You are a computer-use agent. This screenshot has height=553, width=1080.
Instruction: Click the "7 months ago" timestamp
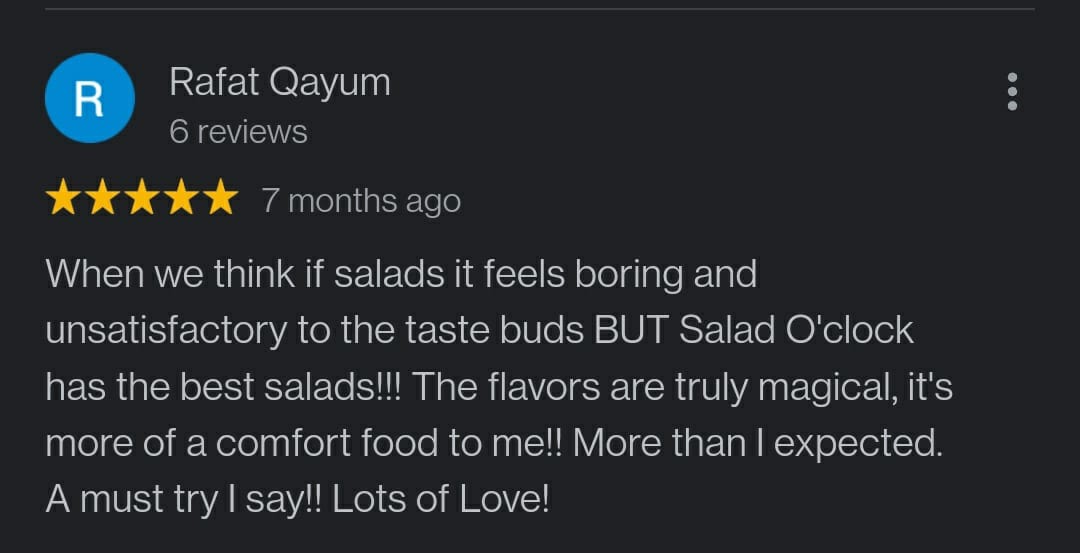point(361,202)
